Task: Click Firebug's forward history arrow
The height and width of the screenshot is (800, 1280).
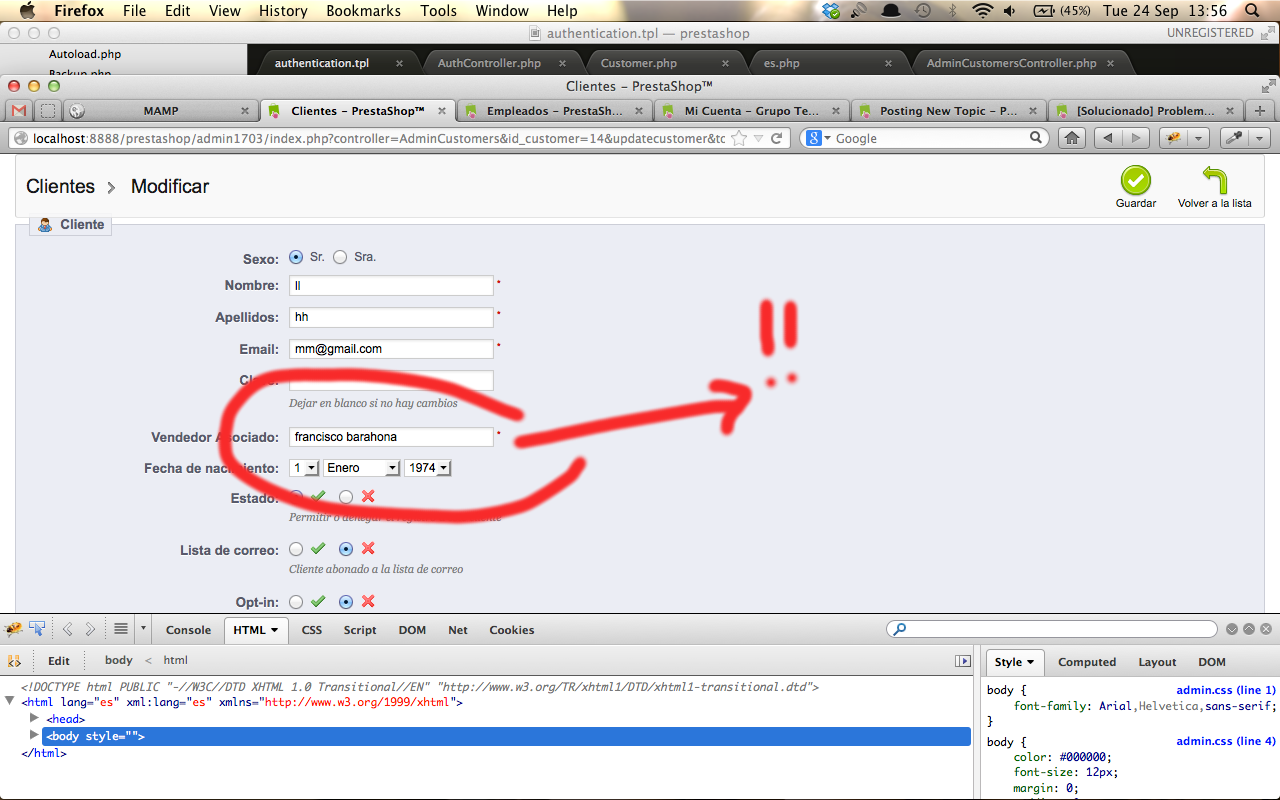Action: pos(90,629)
